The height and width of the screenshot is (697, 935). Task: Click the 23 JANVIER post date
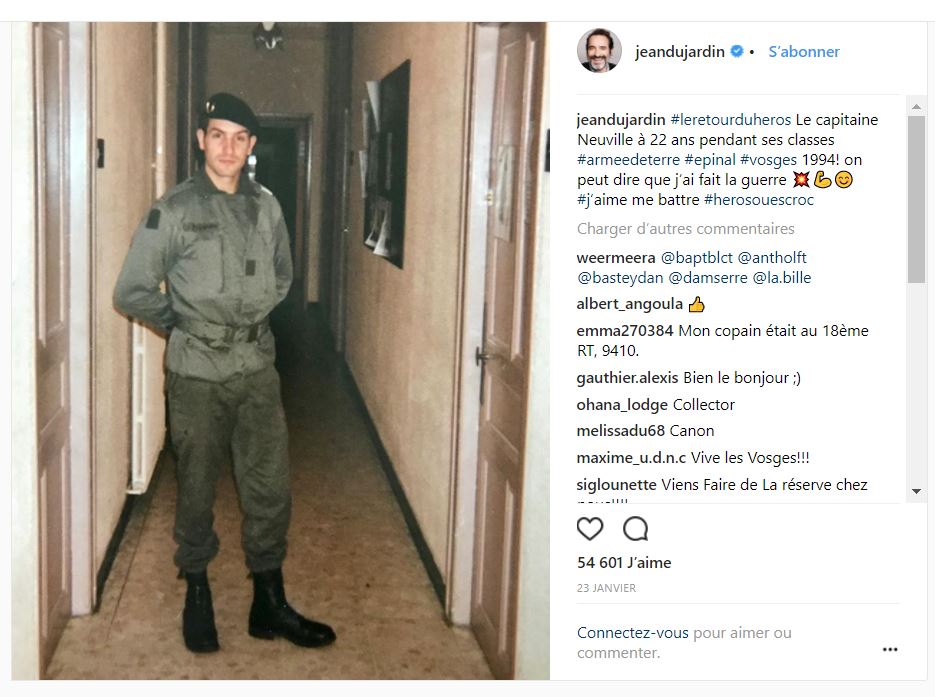pyautogui.click(x=606, y=588)
